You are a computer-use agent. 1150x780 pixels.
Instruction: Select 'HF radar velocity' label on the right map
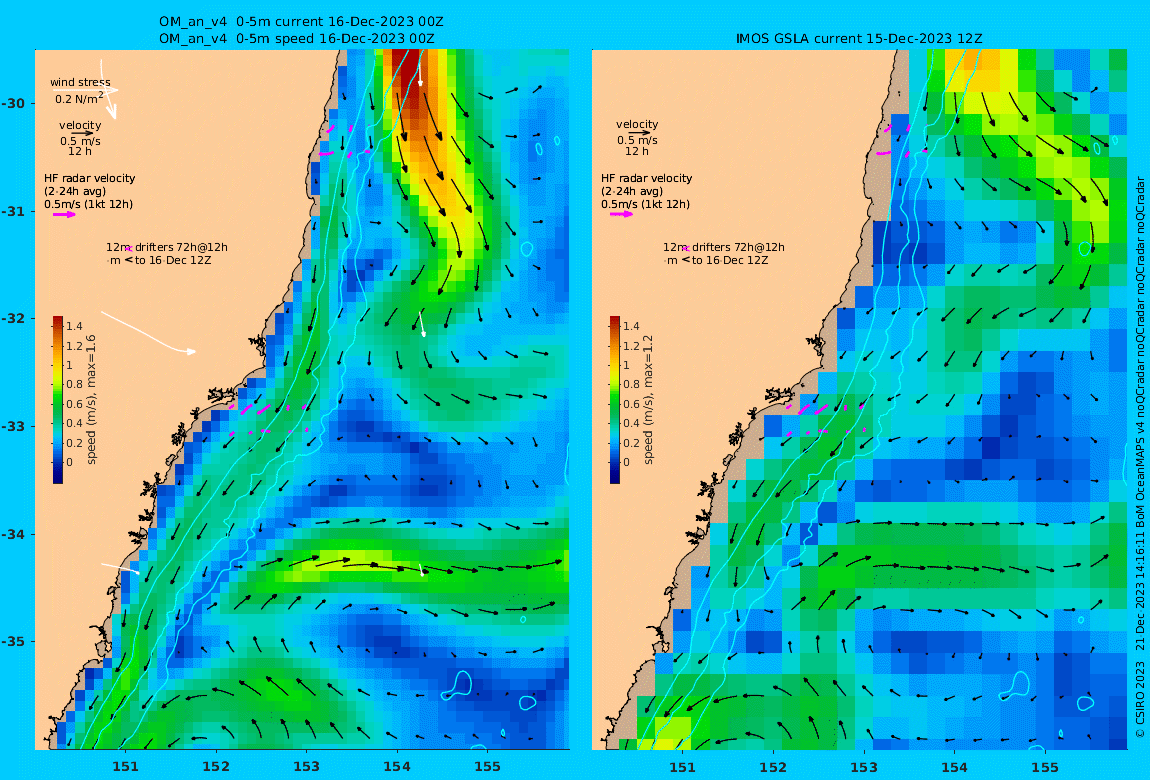[646, 178]
